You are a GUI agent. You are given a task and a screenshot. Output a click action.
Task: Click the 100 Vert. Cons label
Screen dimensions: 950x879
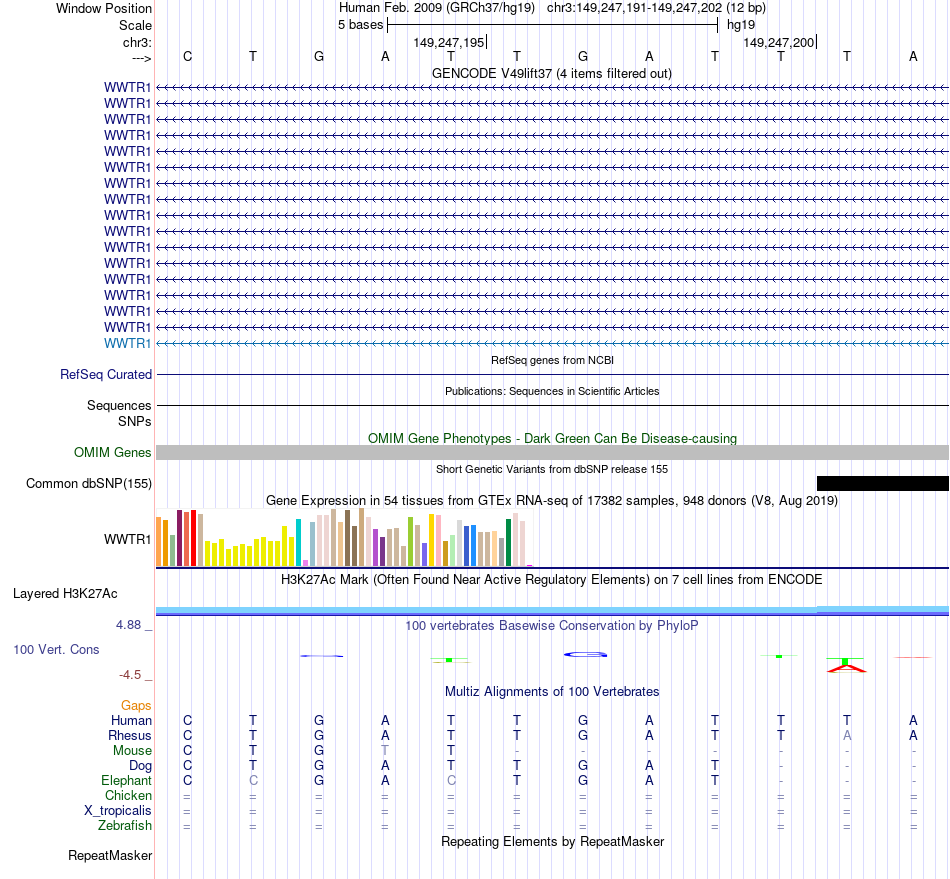tap(56, 649)
